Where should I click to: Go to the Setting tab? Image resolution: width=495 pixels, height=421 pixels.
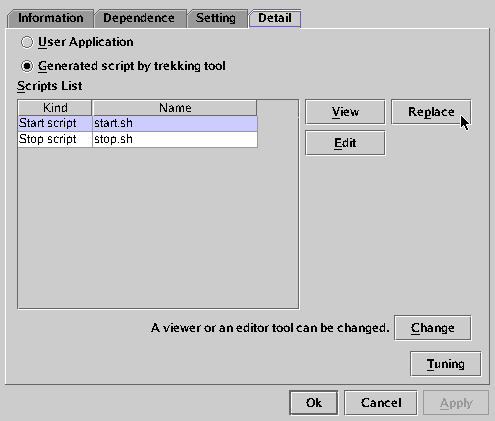pyautogui.click(x=216, y=18)
